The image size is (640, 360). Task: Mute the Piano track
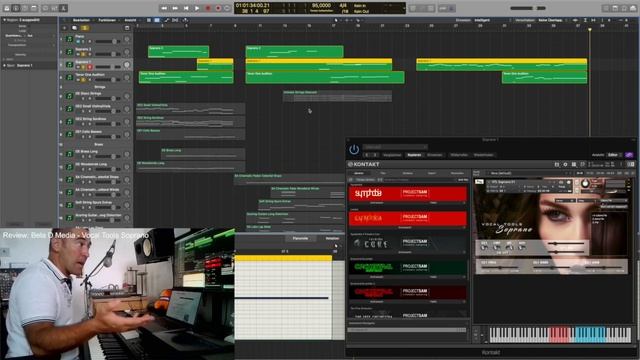click(x=78, y=41)
